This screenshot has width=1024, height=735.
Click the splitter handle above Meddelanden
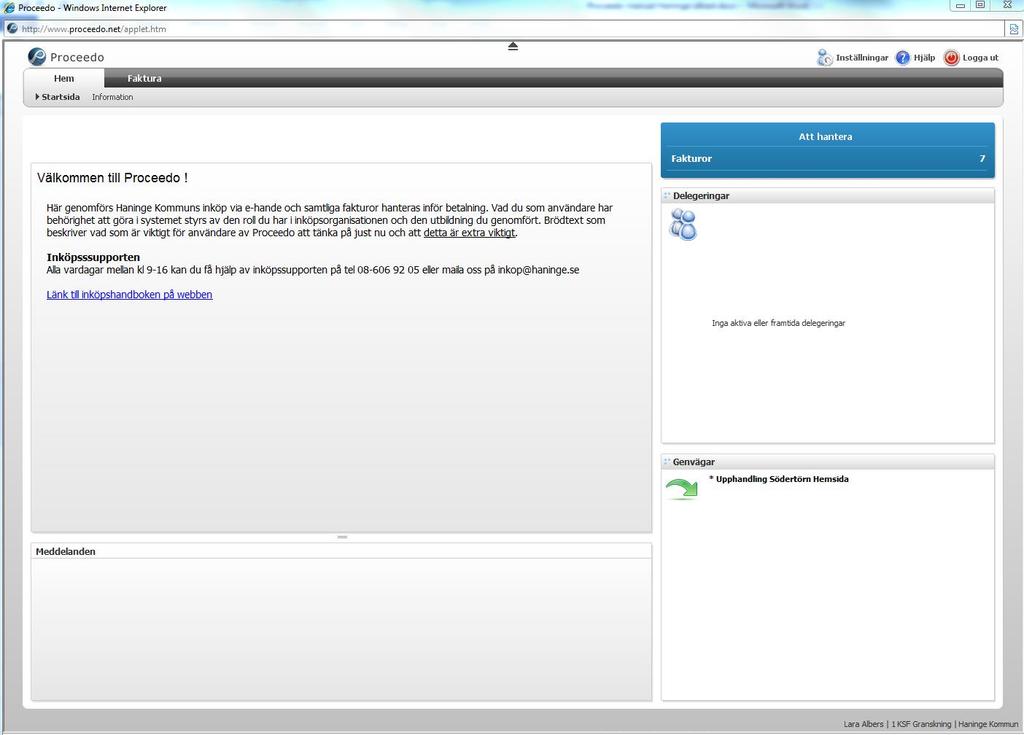(x=342, y=537)
